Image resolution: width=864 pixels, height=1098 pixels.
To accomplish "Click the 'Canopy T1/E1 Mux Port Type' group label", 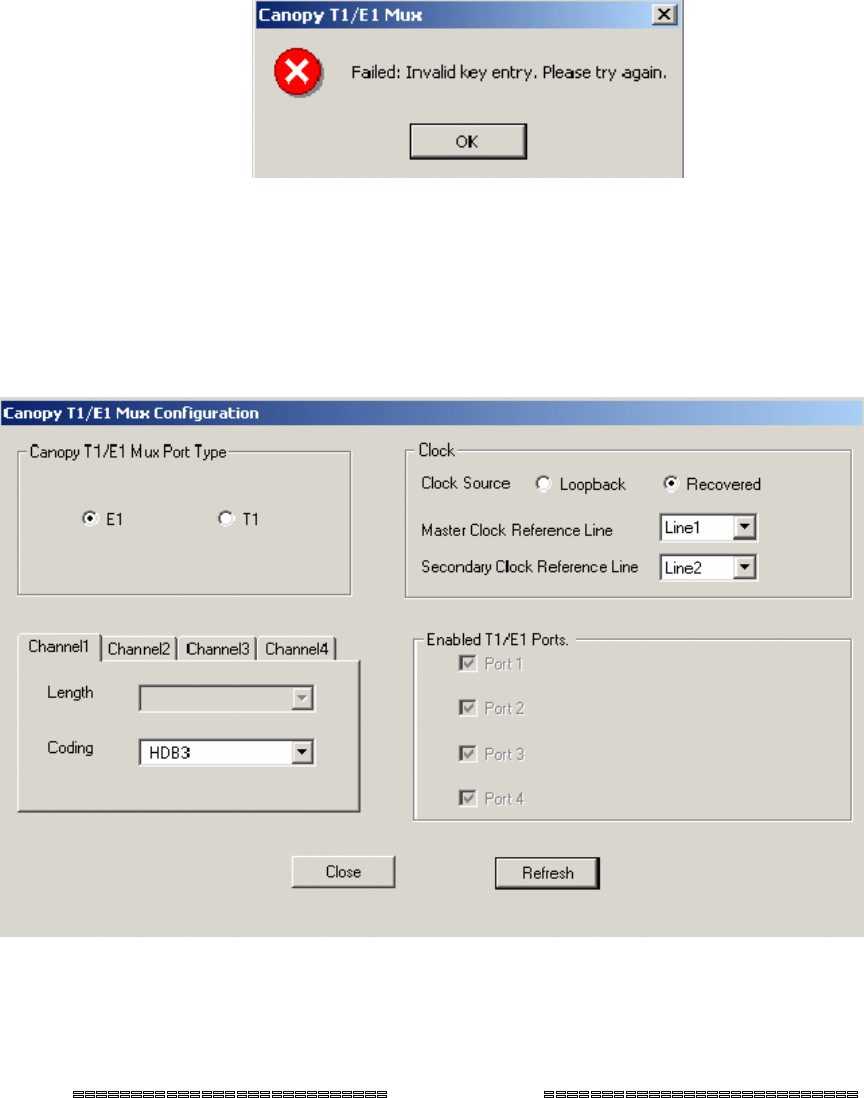I will 128,452.
